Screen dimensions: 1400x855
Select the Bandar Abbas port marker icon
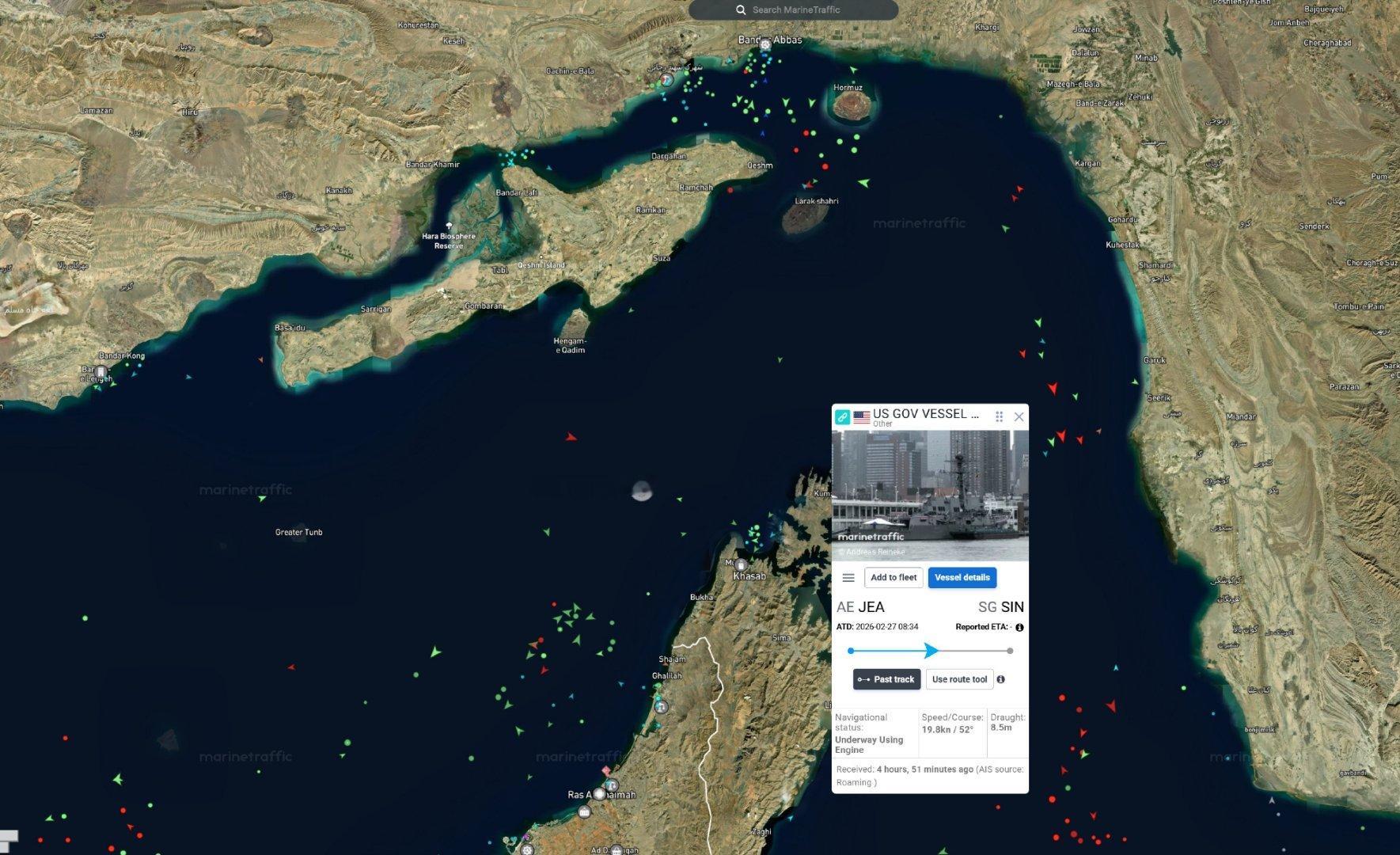[x=765, y=45]
